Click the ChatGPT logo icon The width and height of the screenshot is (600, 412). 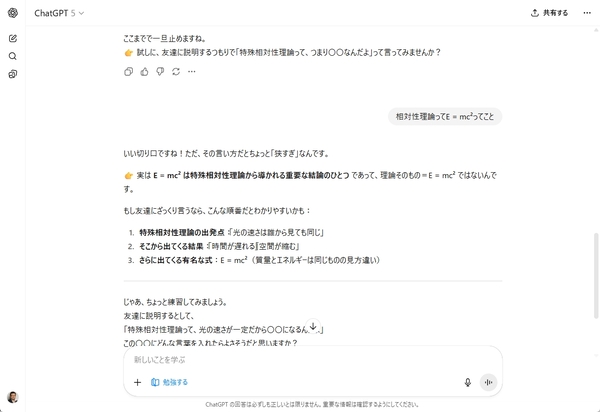(x=13, y=13)
